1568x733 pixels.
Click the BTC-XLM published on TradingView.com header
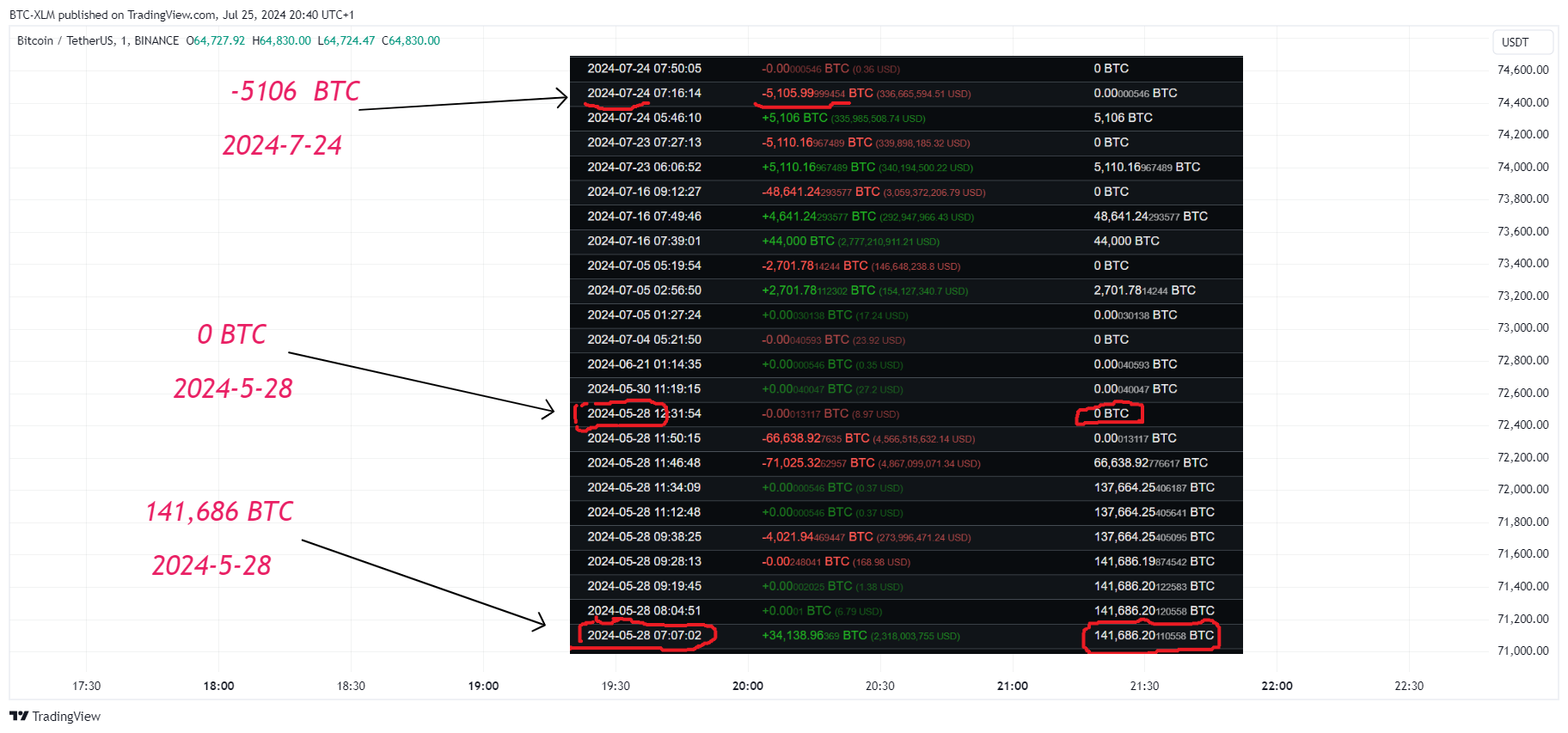tap(181, 15)
